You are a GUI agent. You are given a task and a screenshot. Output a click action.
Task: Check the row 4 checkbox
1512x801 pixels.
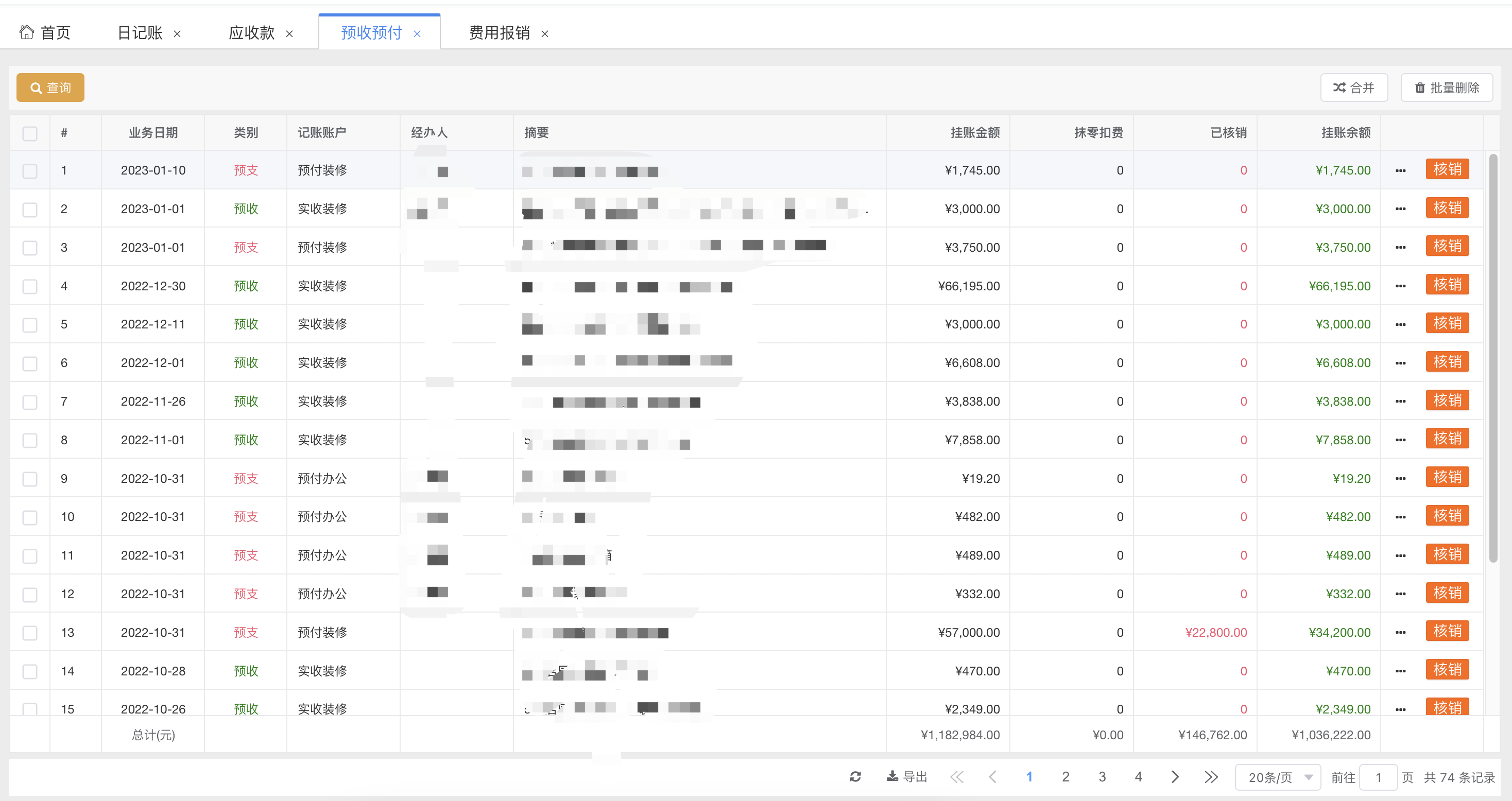pyautogui.click(x=30, y=286)
